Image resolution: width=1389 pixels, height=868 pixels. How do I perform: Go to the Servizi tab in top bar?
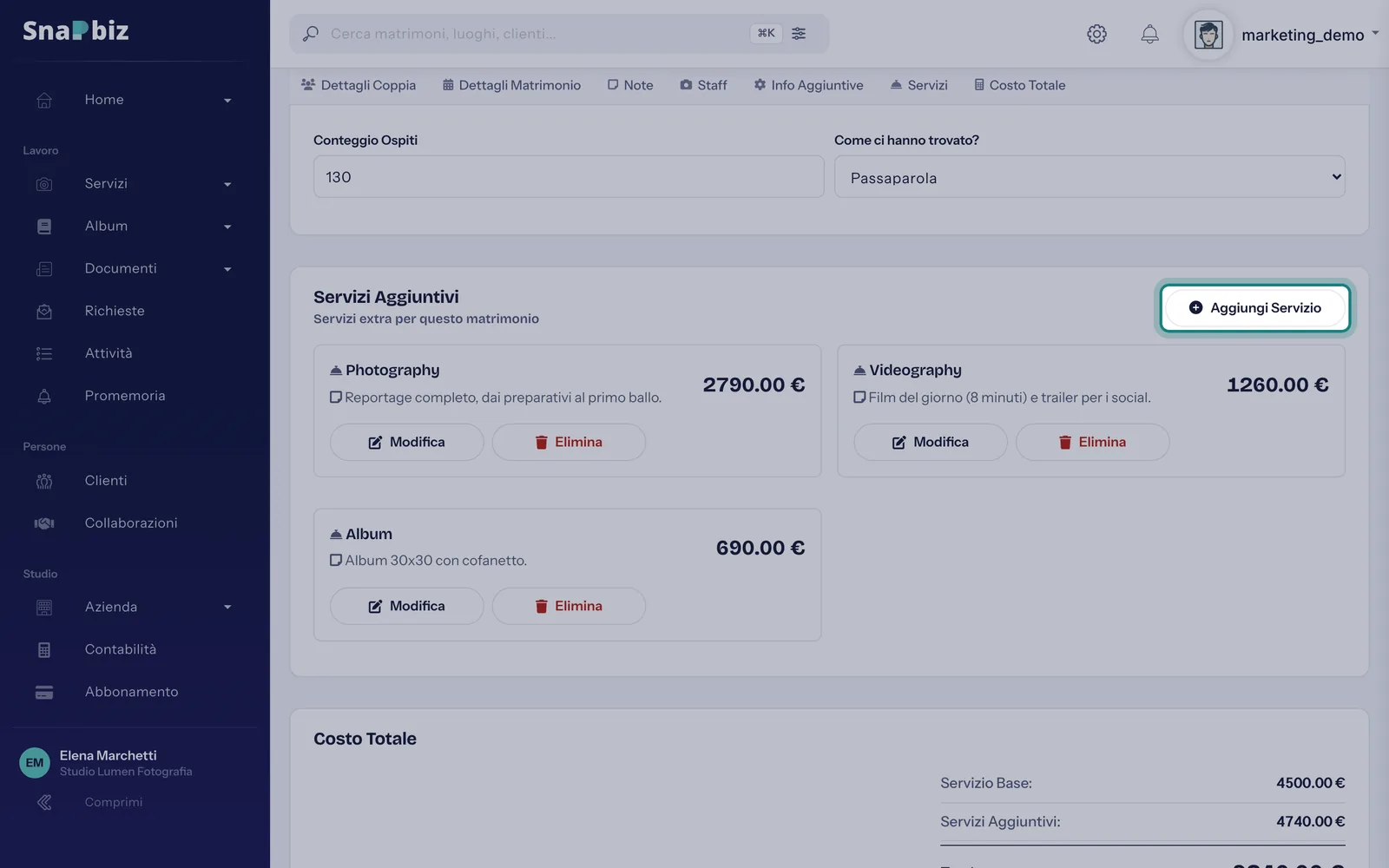(919, 85)
